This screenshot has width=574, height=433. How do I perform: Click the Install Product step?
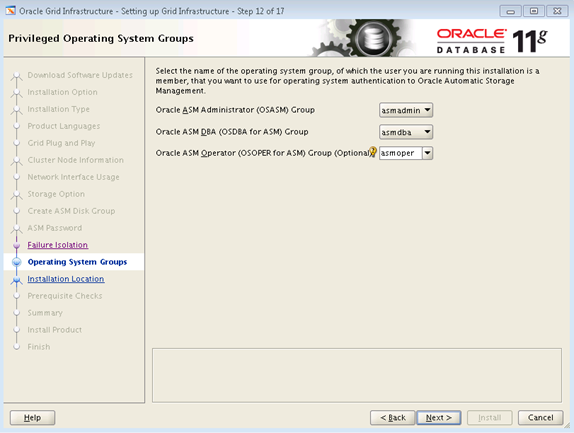(55, 330)
